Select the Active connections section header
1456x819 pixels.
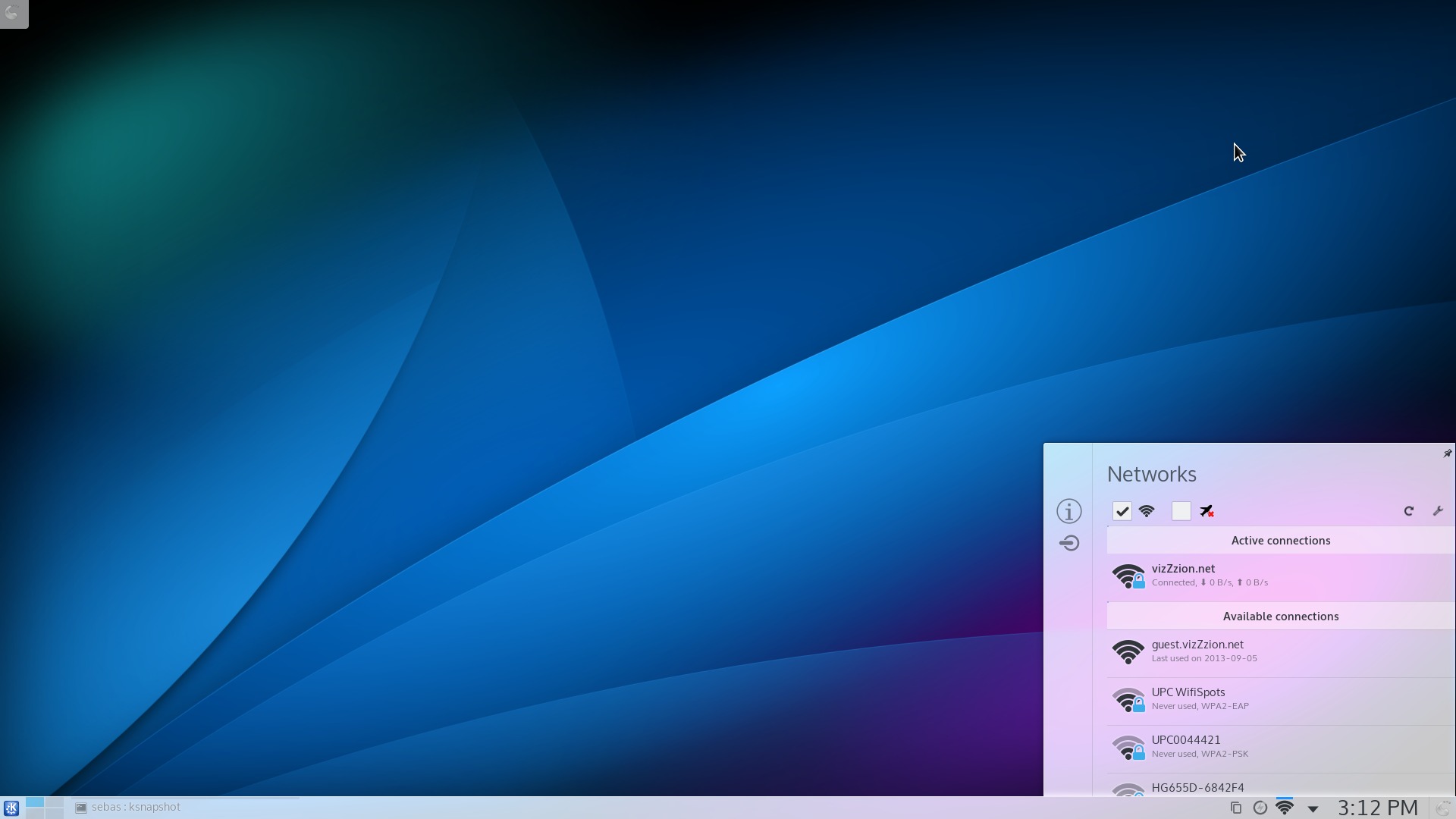click(x=1280, y=540)
